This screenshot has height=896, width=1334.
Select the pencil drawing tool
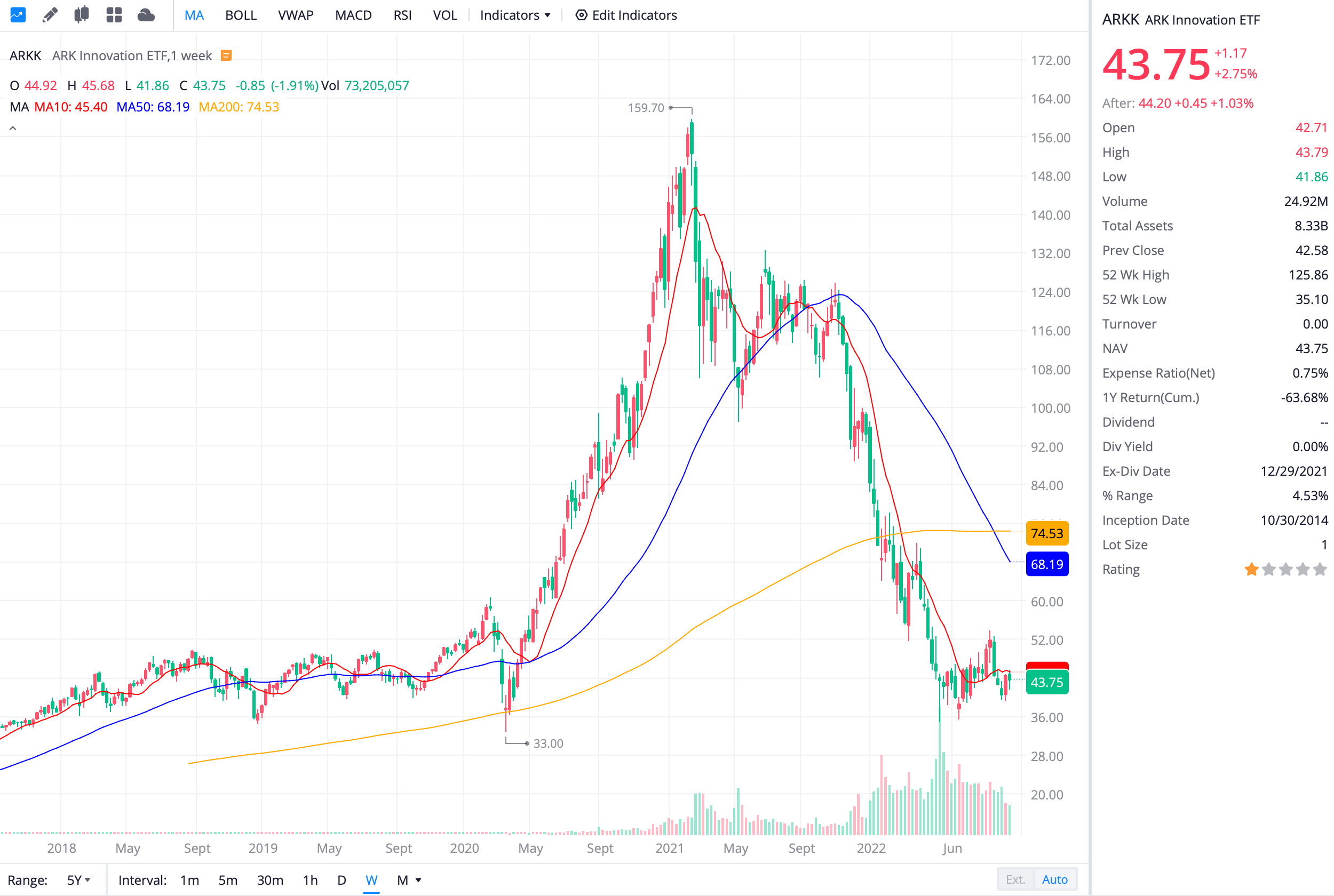coord(50,15)
